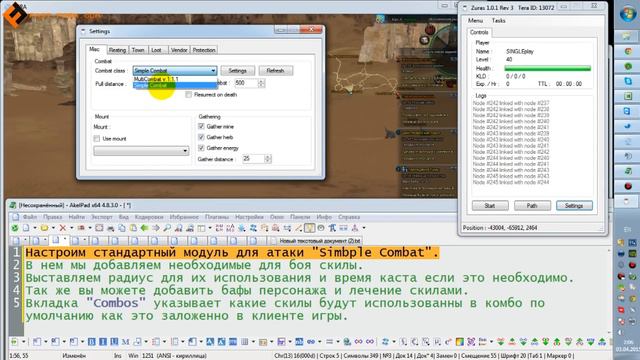Click the document tab Новый текстовый документ (2).txt

coord(316,241)
